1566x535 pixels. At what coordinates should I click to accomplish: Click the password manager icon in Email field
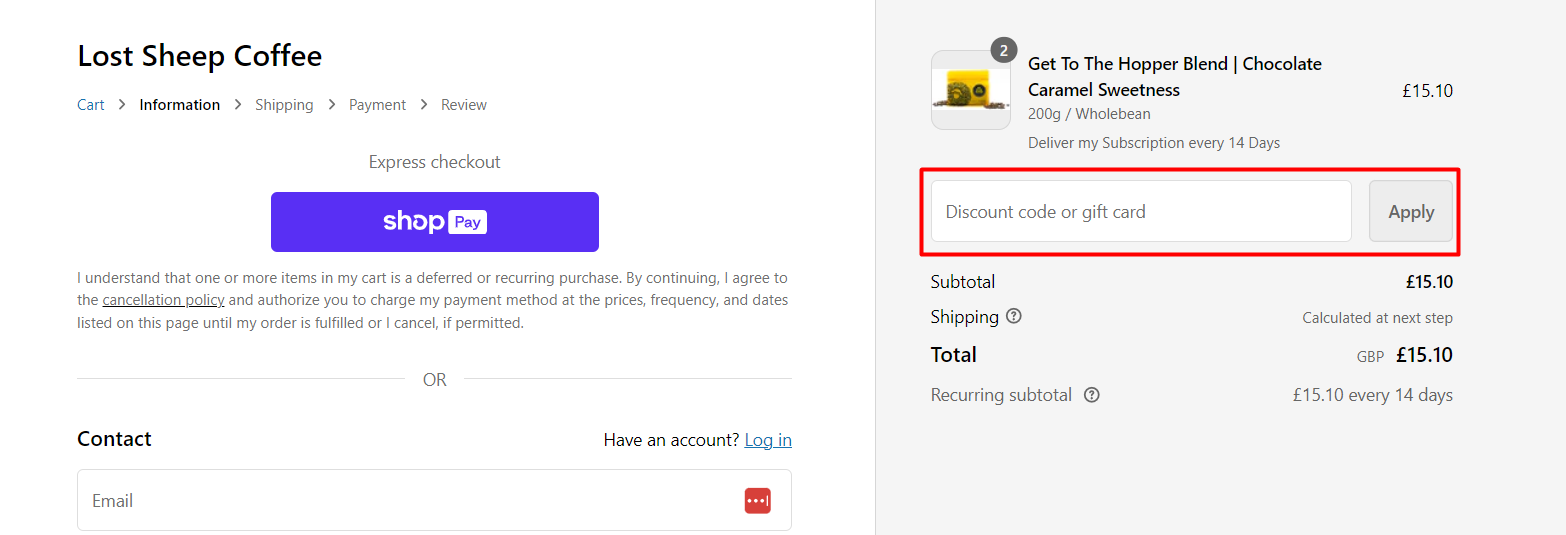(x=757, y=501)
